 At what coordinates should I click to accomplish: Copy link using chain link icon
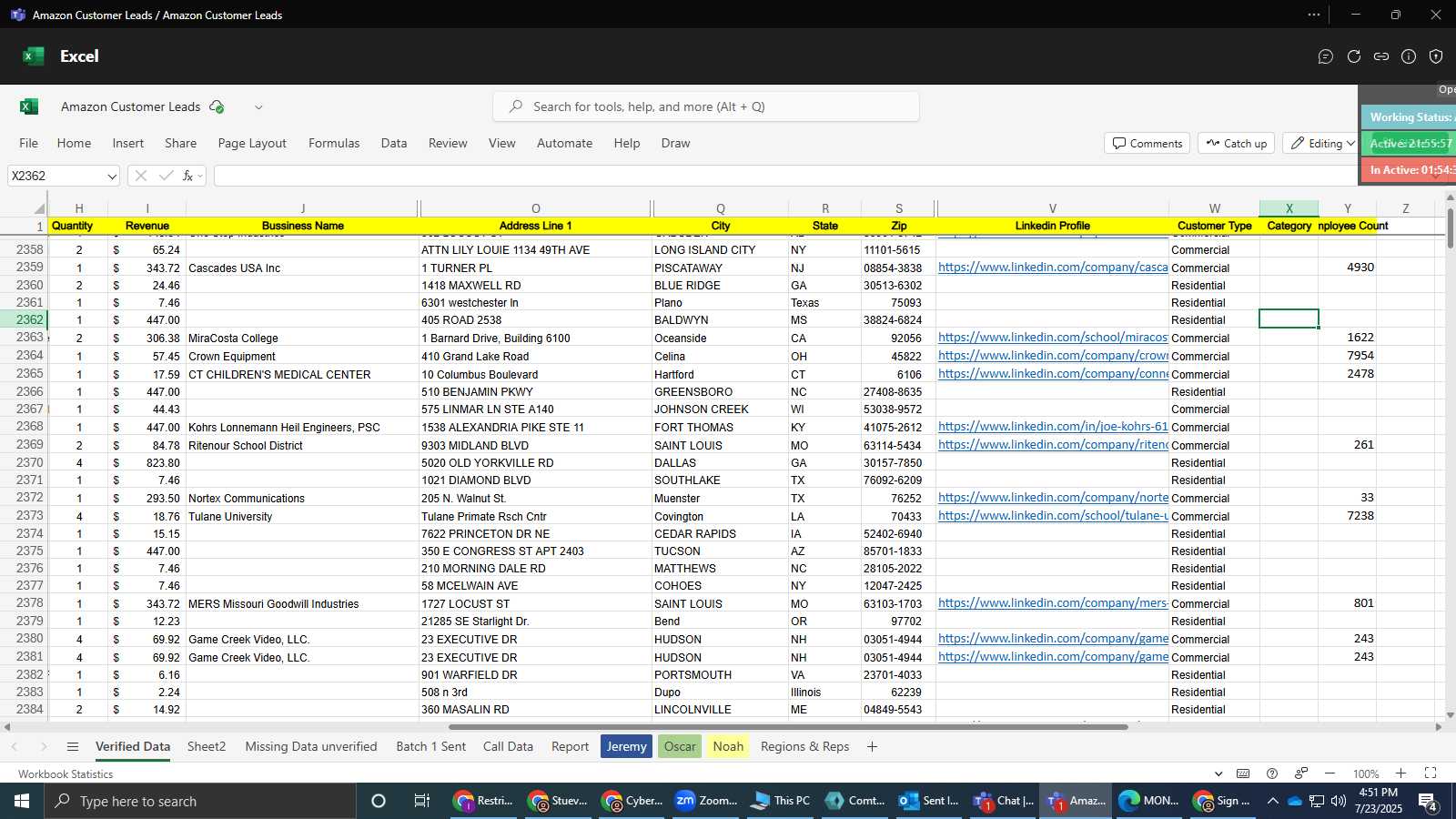coord(1381,56)
